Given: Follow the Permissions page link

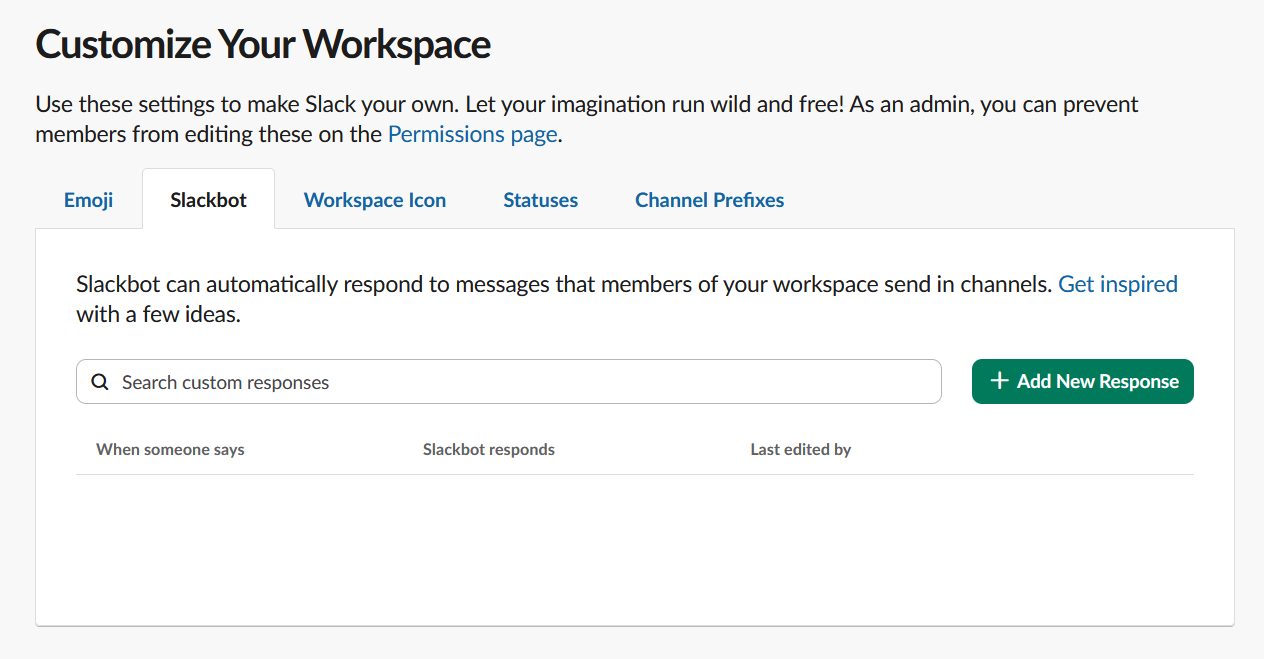Looking at the screenshot, I should [x=472, y=134].
